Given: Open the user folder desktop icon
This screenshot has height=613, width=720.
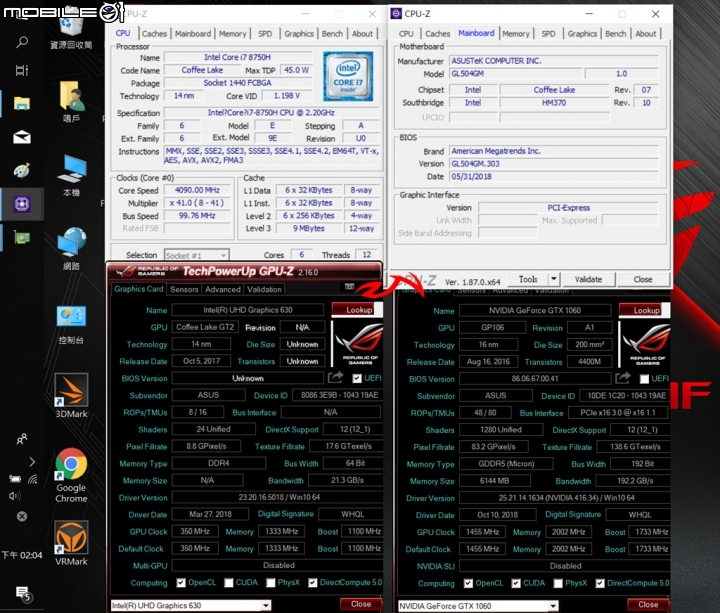Looking at the screenshot, I should point(71,102).
